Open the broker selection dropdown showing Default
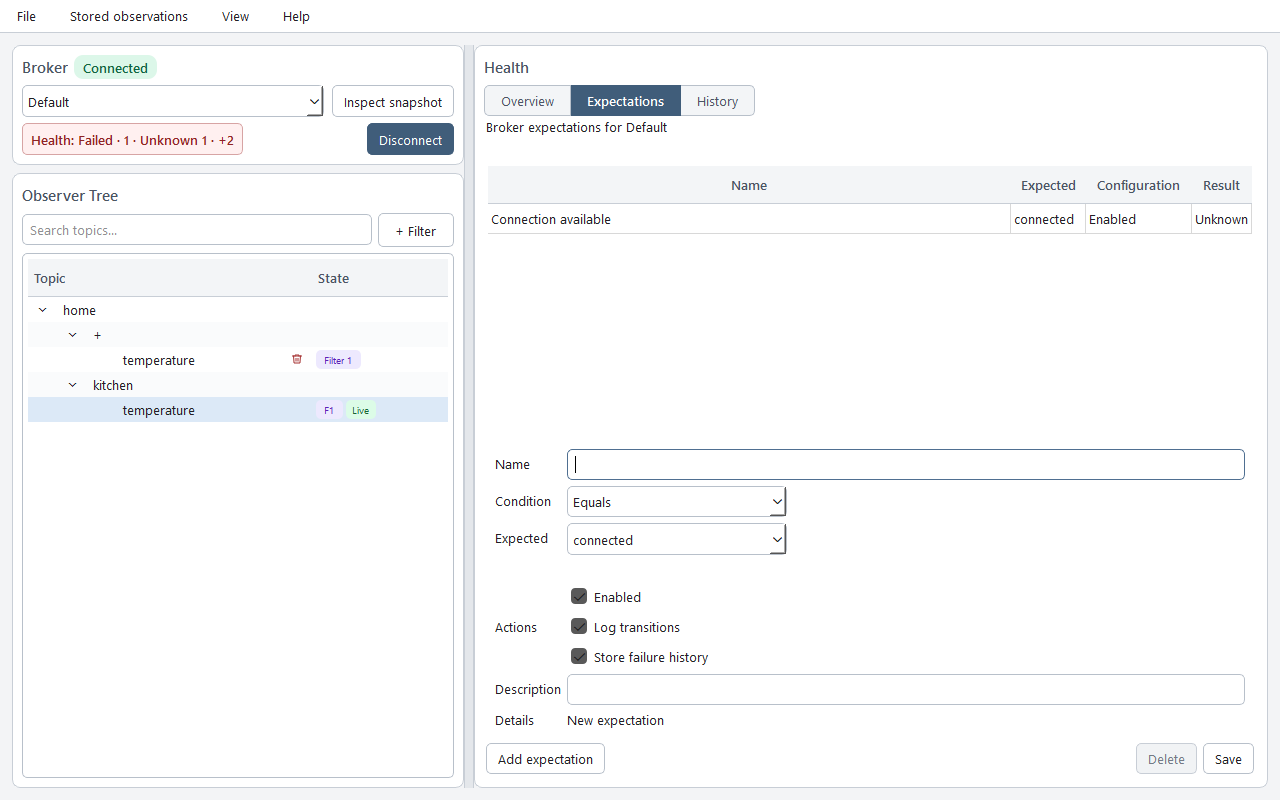The image size is (1280, 800). coord(172,101)
